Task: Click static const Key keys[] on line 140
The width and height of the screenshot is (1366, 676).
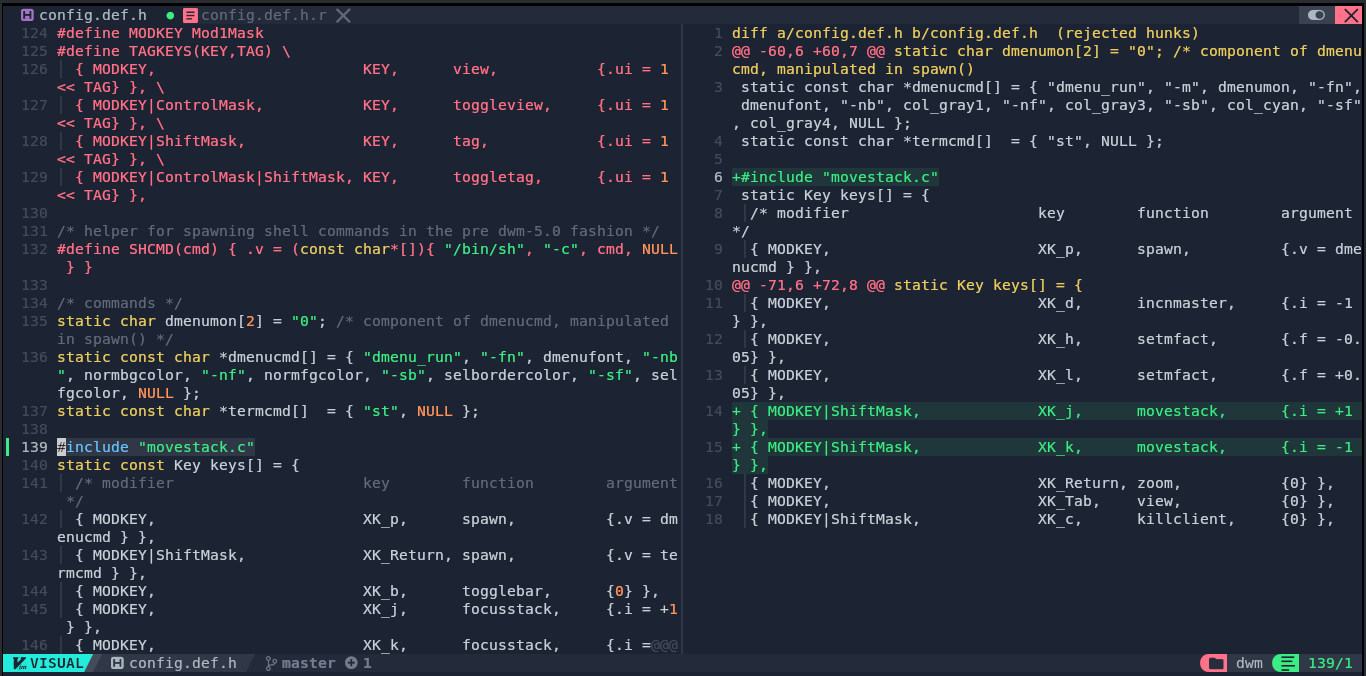Action: pos(178,465)
